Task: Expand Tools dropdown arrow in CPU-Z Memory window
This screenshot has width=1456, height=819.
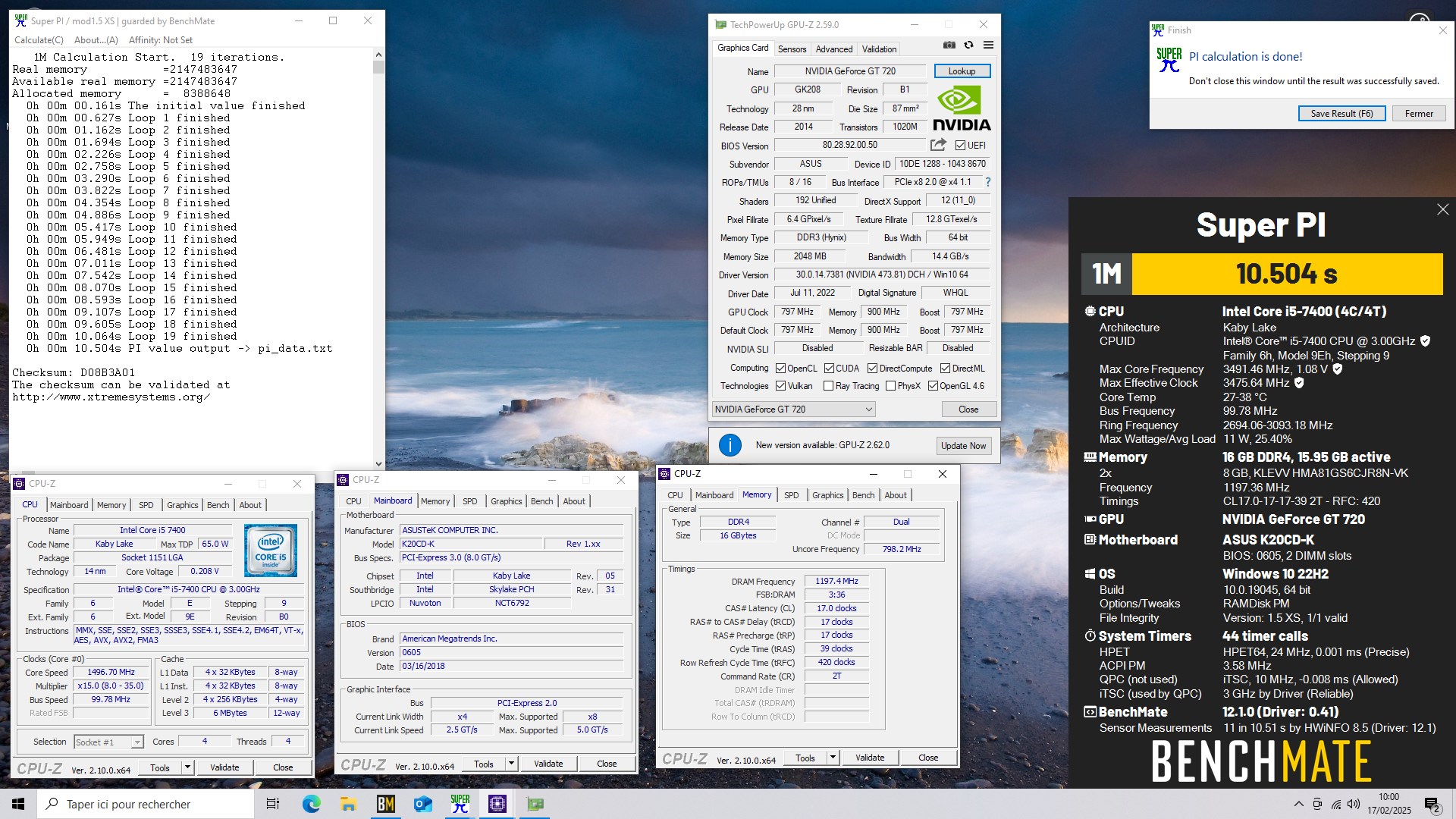Action: click(x=833, y=758)
